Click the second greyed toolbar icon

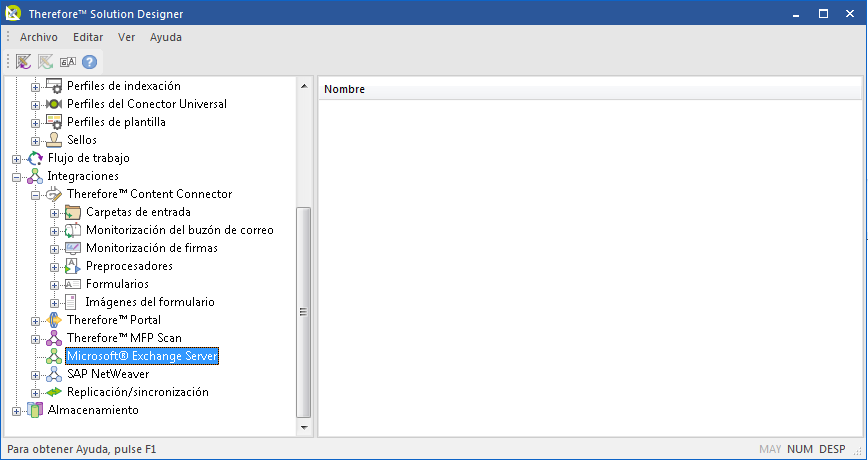click(x=45, y=61)
